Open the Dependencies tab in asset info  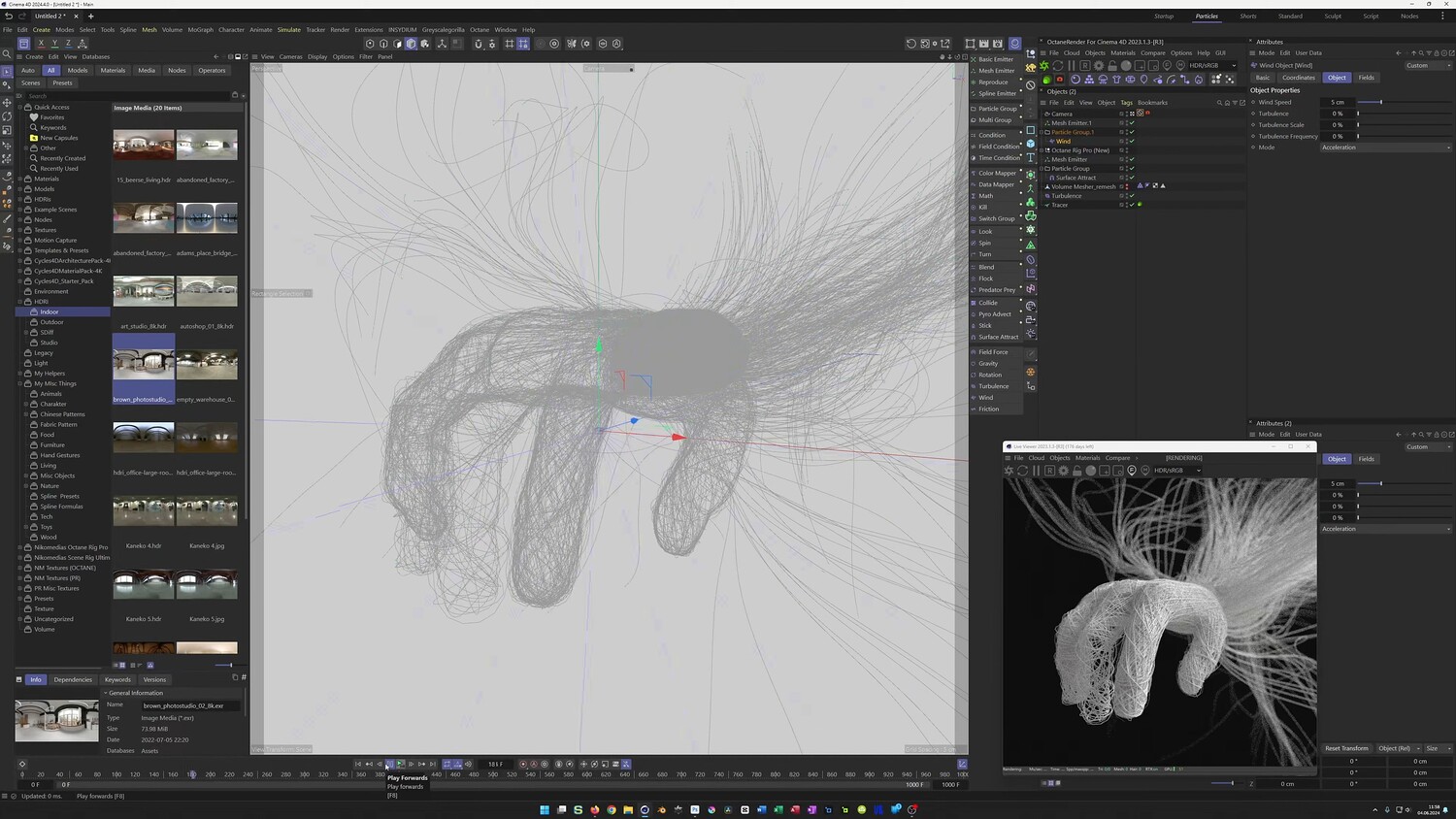73,679
